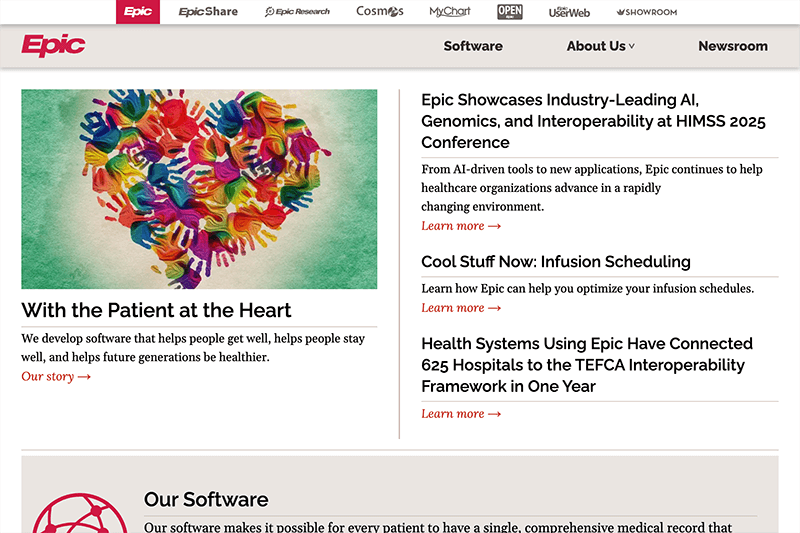This screenshot has width=800, height=533.
Task: Click the red Epic tab in top bar
Action: pos(138,12)
